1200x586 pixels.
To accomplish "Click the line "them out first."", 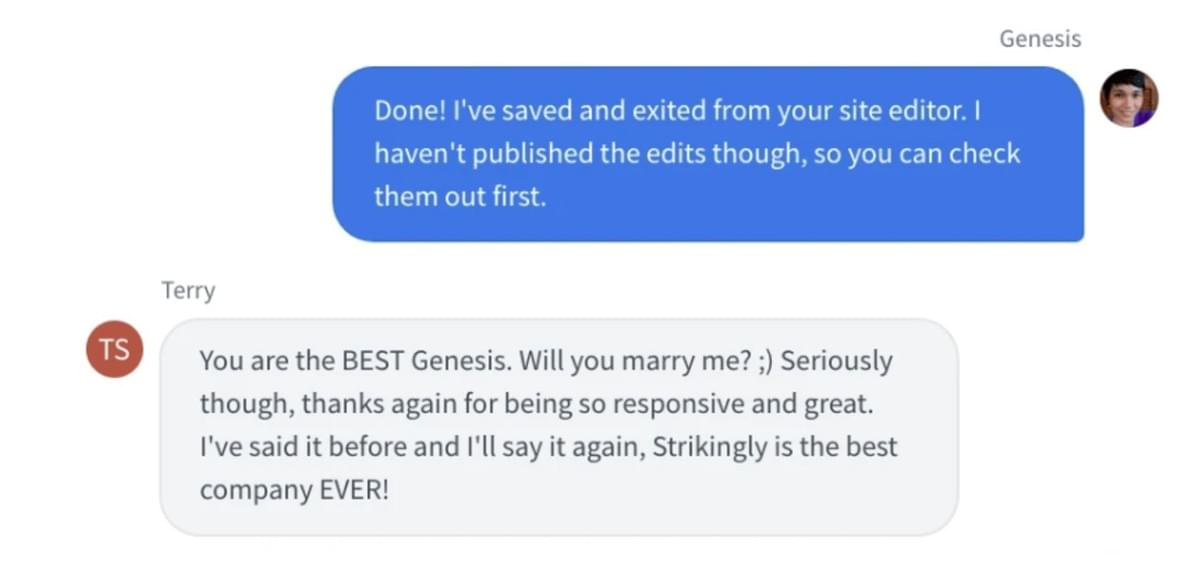I will pos(461,196).
